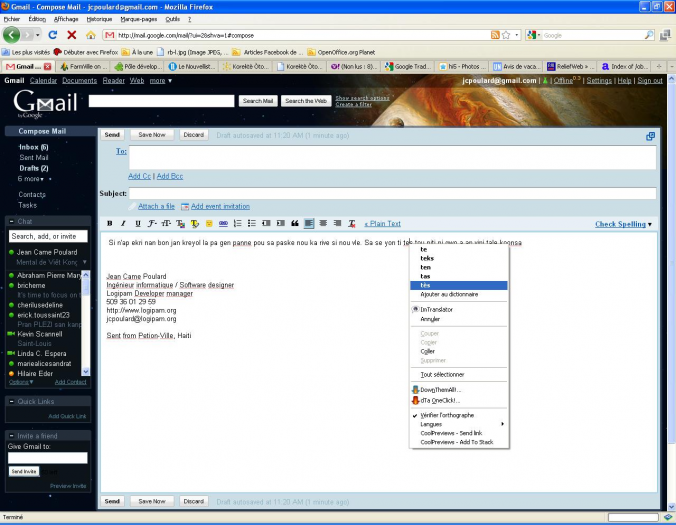
Task: Insert a hyperlink with link icon
Action: [x=223, y=223]
